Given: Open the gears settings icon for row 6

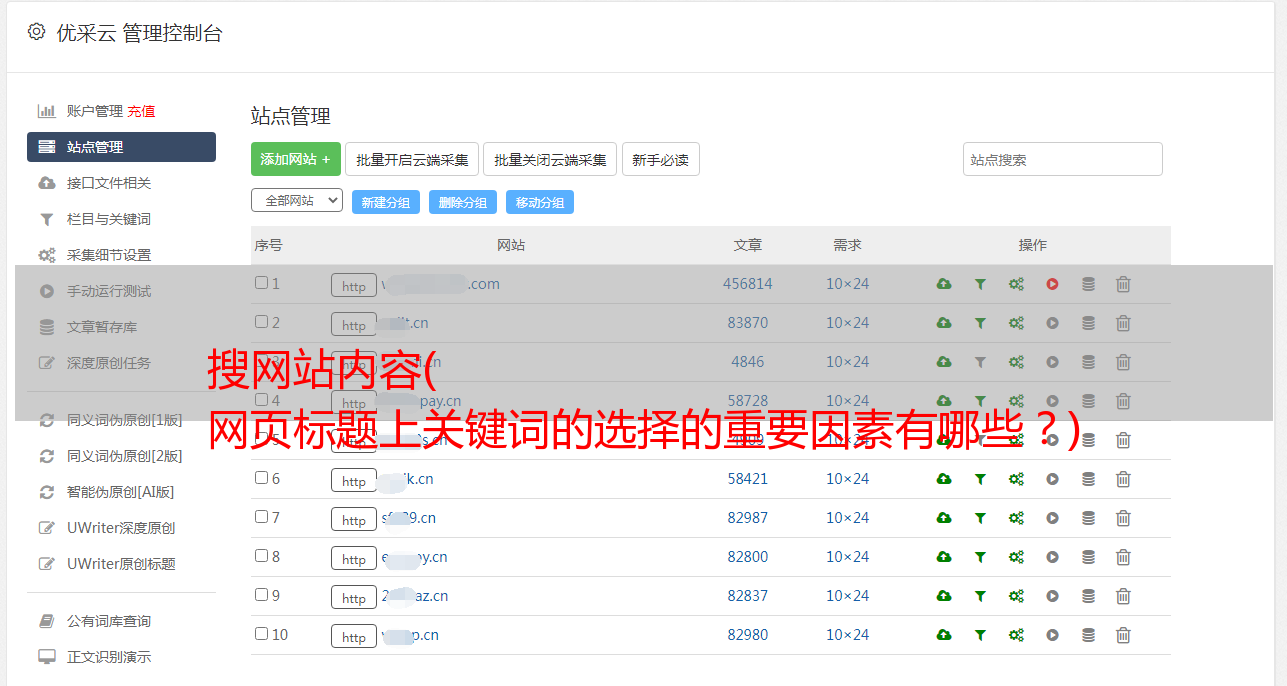Looking at the screenshot, I should 1016,479.
